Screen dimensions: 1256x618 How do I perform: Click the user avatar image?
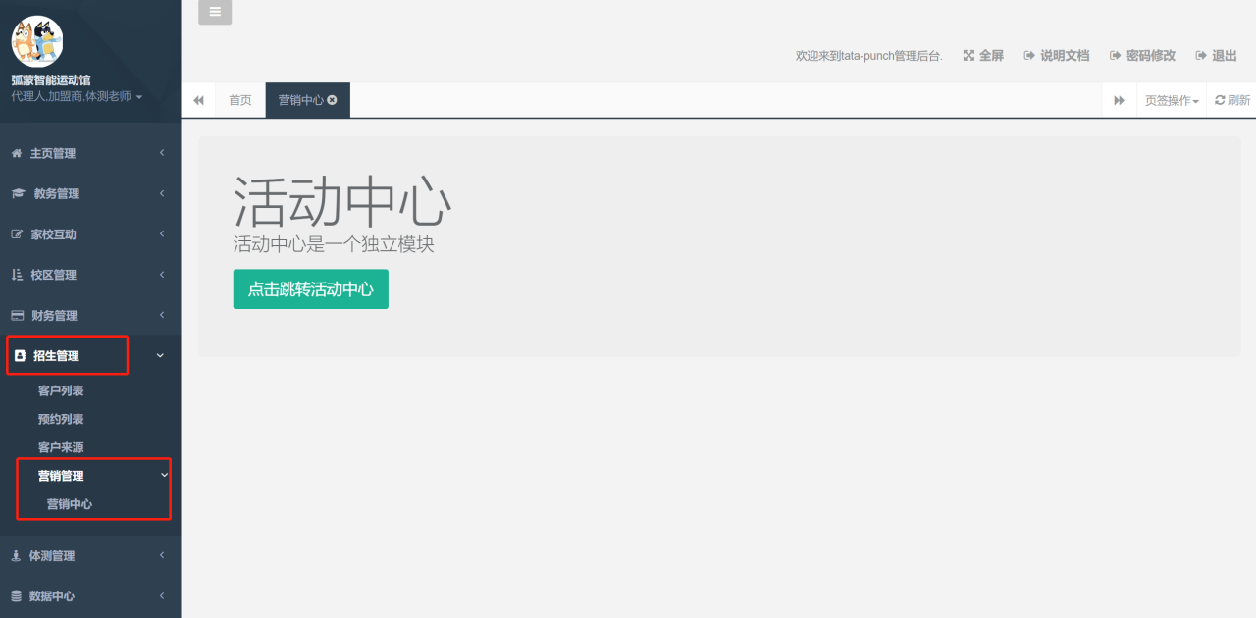(37, 42)
